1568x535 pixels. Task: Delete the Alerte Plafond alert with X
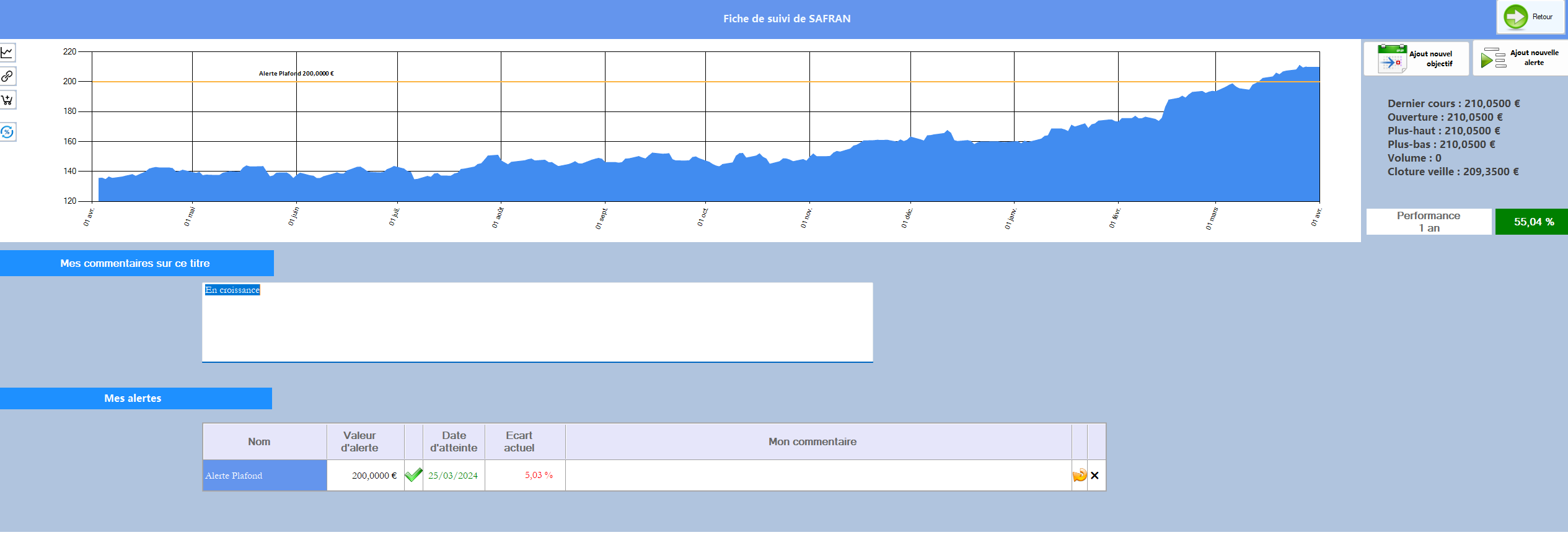1095,476
